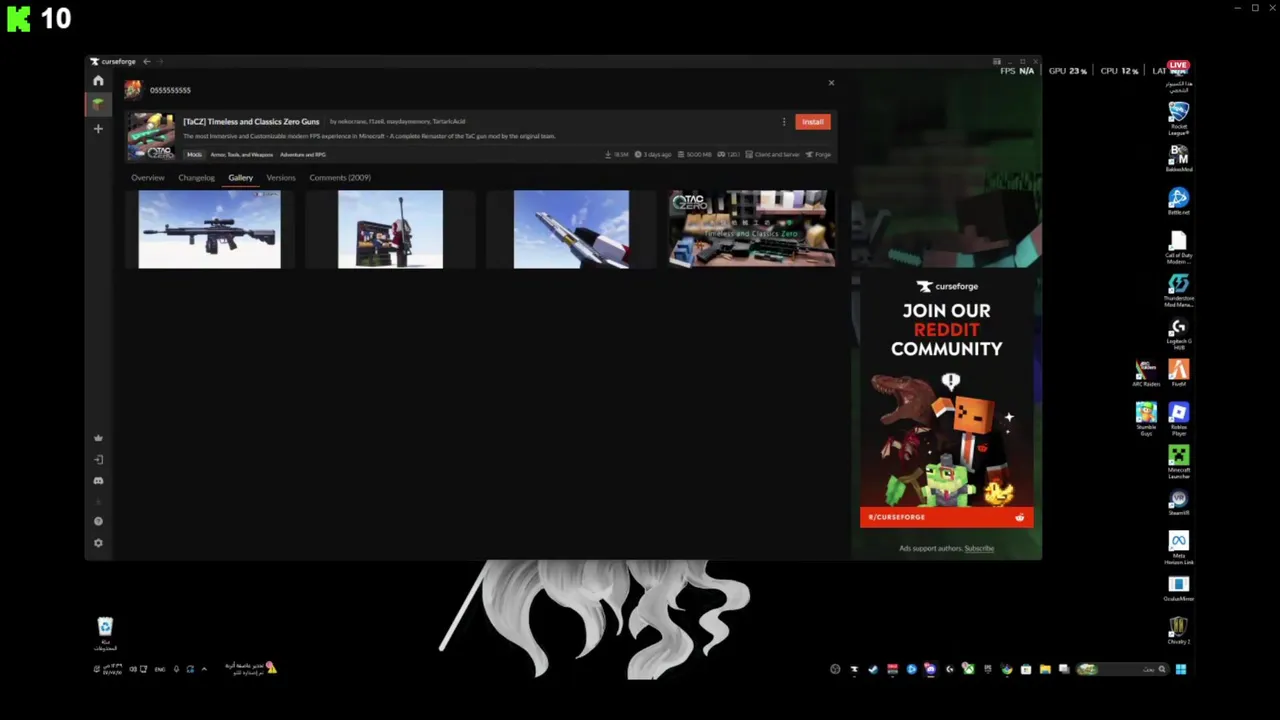Select the Gallery tab

[x=240, y=177]
